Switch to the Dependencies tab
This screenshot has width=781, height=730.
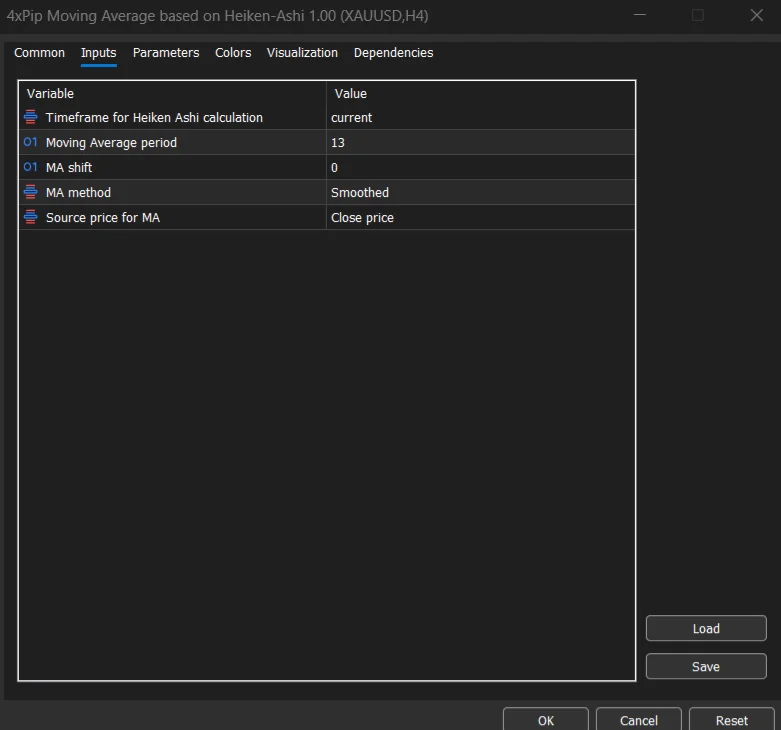[x=393, y=53]
